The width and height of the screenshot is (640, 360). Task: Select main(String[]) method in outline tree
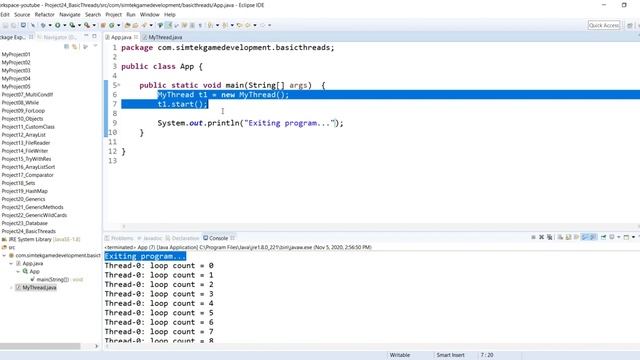(56, 280)
